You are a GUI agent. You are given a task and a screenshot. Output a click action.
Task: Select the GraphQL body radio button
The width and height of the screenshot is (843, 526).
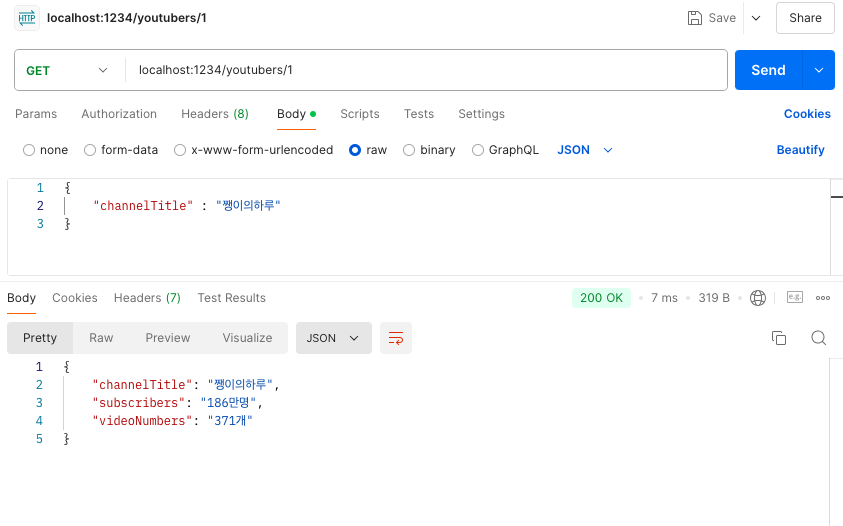tap(477, 150)
